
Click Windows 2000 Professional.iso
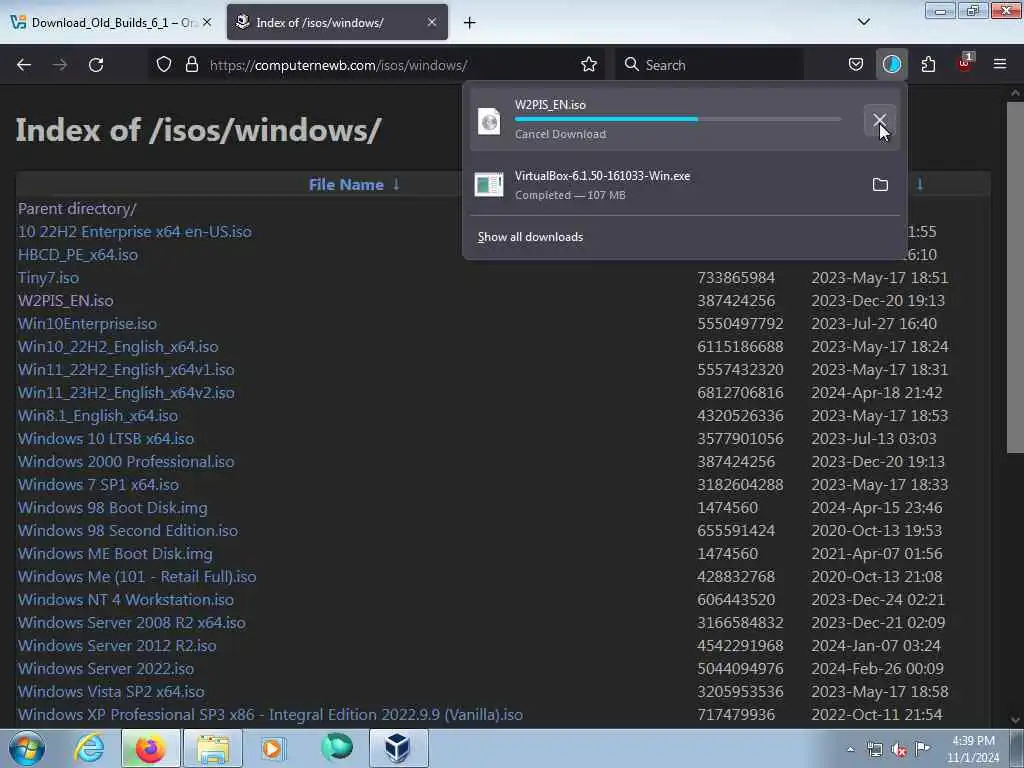tap(126, 462)
